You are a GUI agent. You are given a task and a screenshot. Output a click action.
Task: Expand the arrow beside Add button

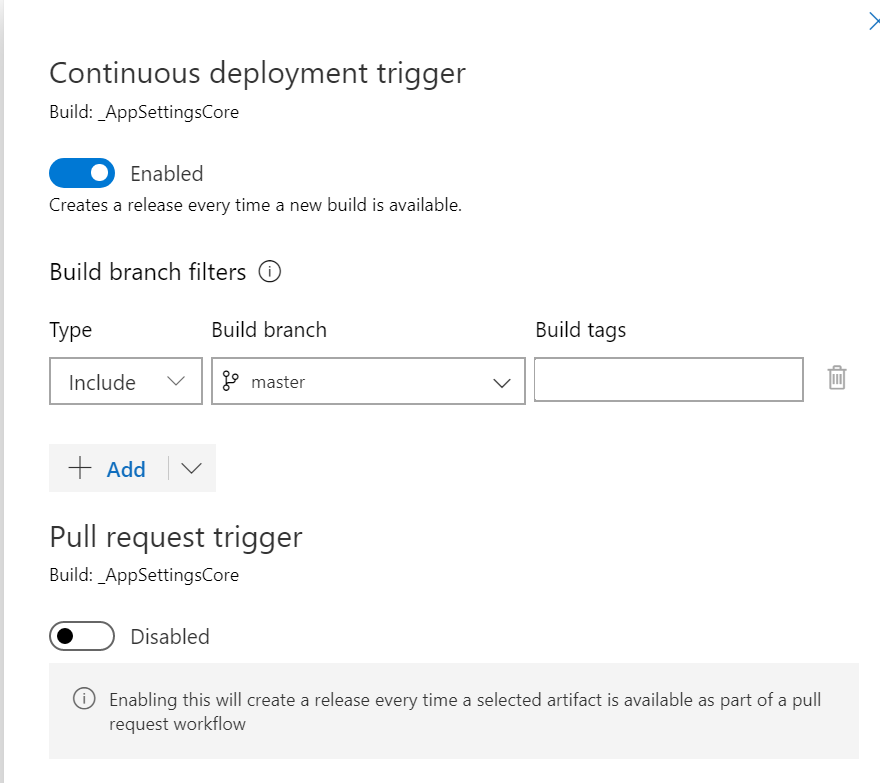(192, 469)
